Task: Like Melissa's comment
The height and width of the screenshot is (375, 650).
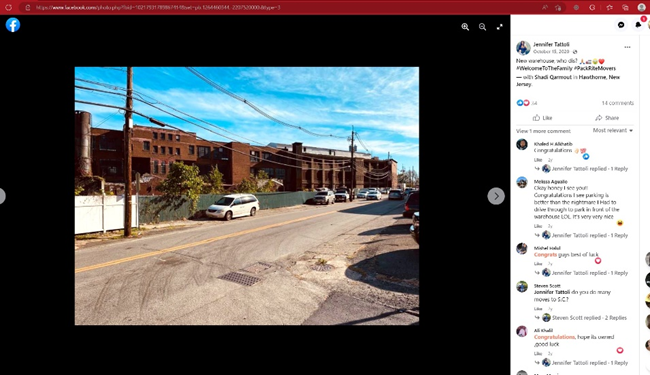Action: pyautogui.click(x=538, y=226)
